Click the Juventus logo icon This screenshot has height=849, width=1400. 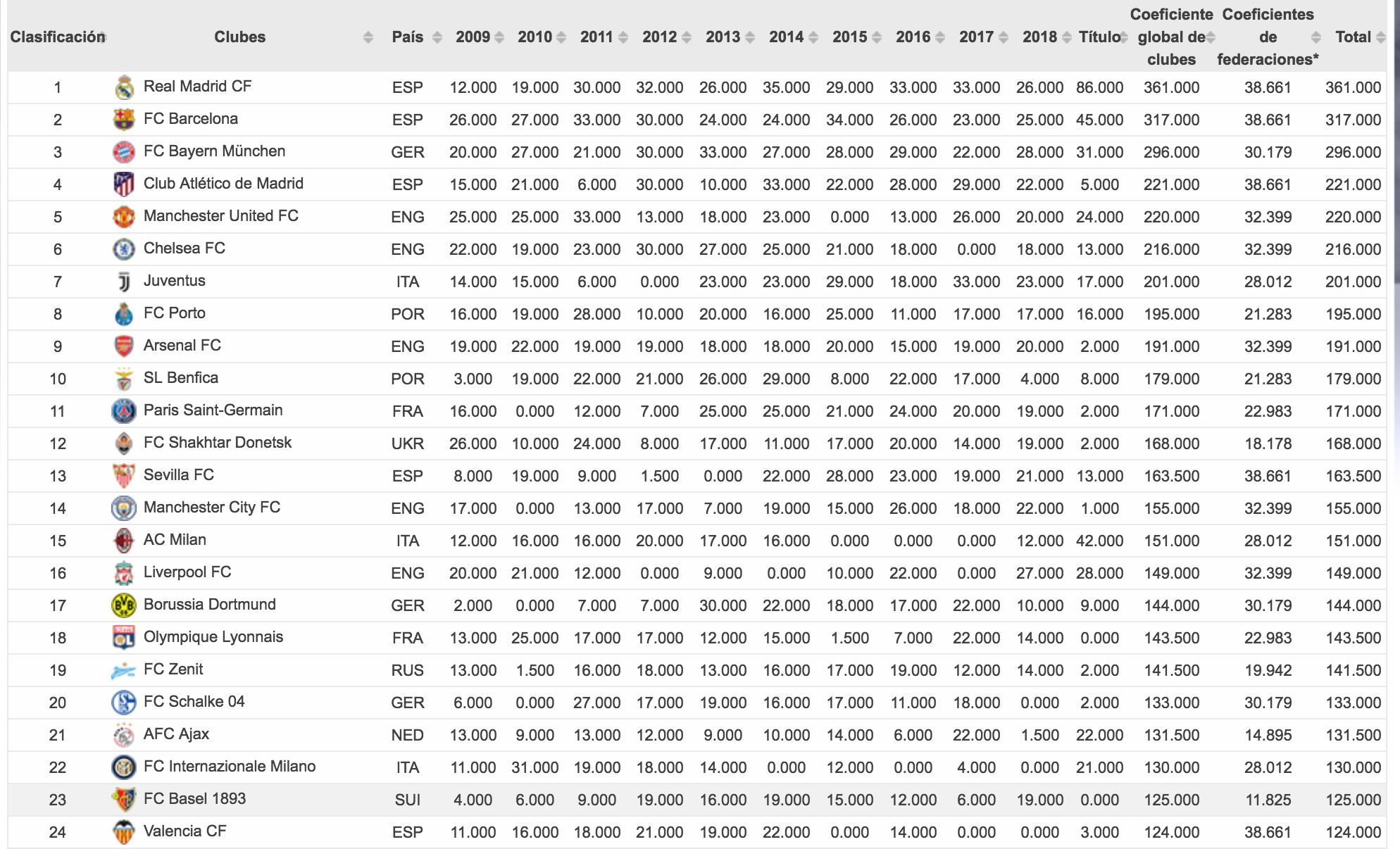pos(124,282)
